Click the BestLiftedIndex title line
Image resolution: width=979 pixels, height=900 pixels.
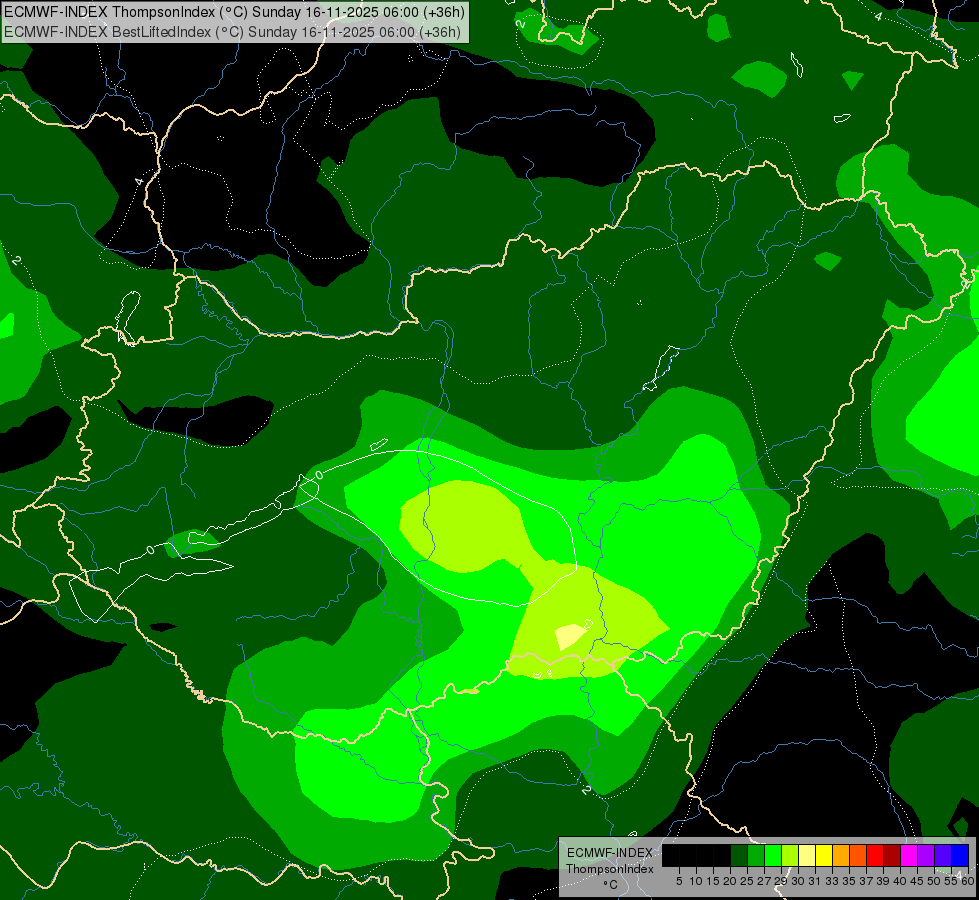pyautogui.click(x=232, y=31)
